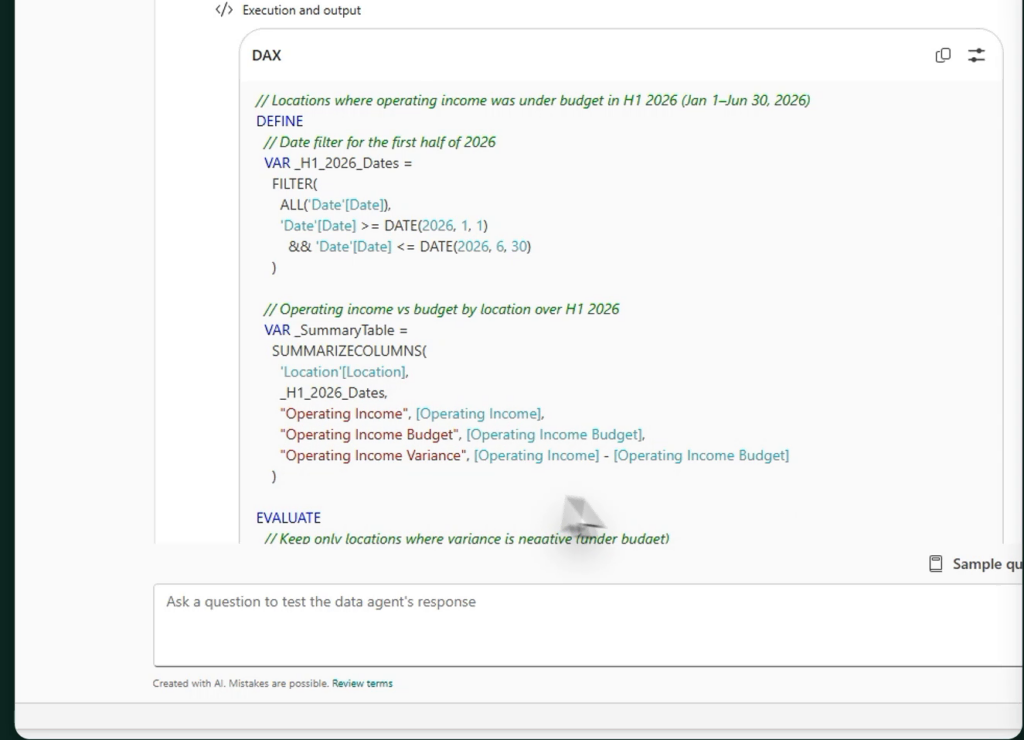Open DAX code block settings icon
Viewport: 1024px width, 740px height.
coord(976,56)
